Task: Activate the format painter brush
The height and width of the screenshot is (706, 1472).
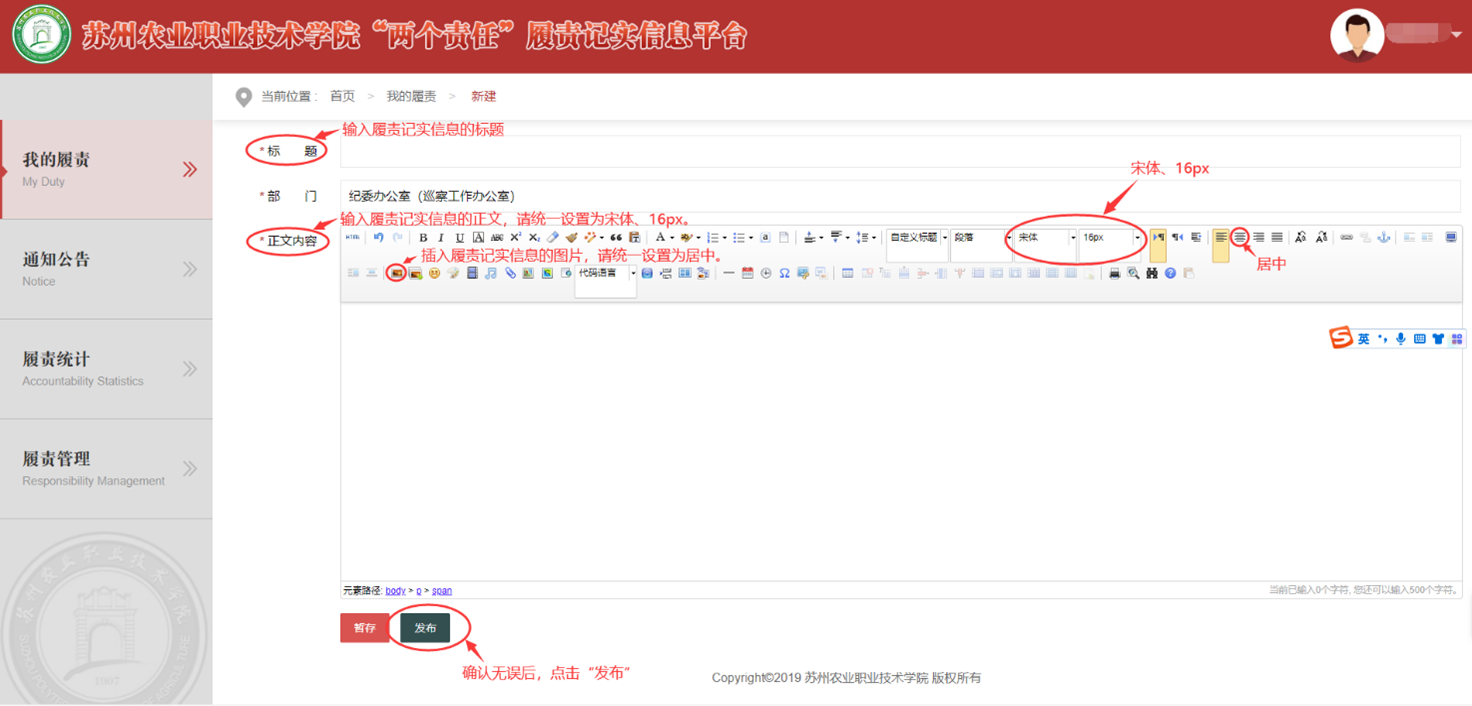Action: (x=571, y=237)
